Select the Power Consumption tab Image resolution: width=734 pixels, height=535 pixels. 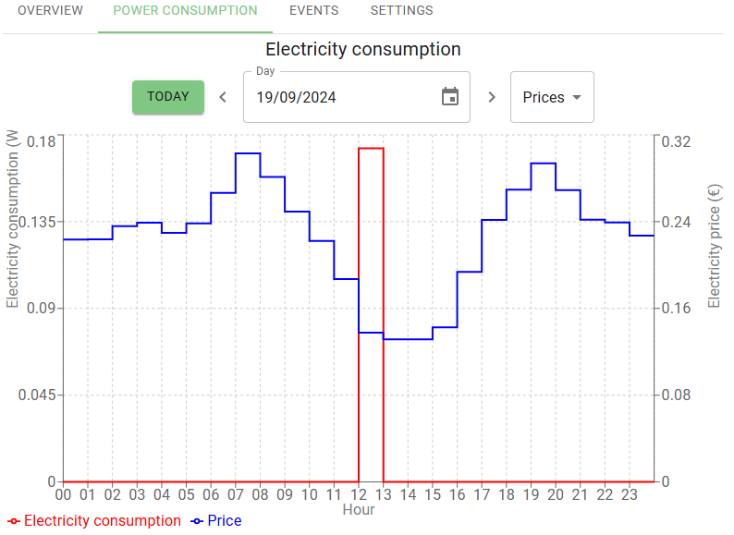(x=185, y=11)
